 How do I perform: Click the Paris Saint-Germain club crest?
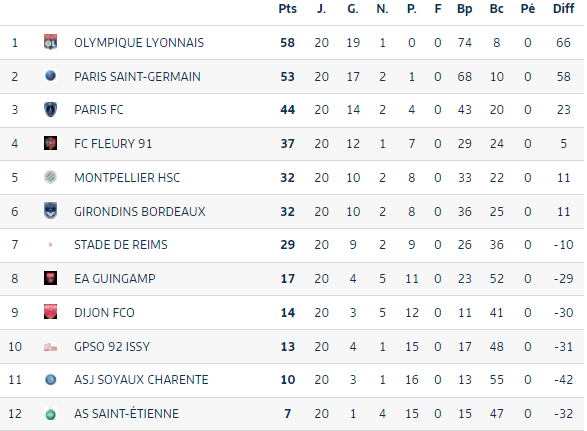coord(51,76)
